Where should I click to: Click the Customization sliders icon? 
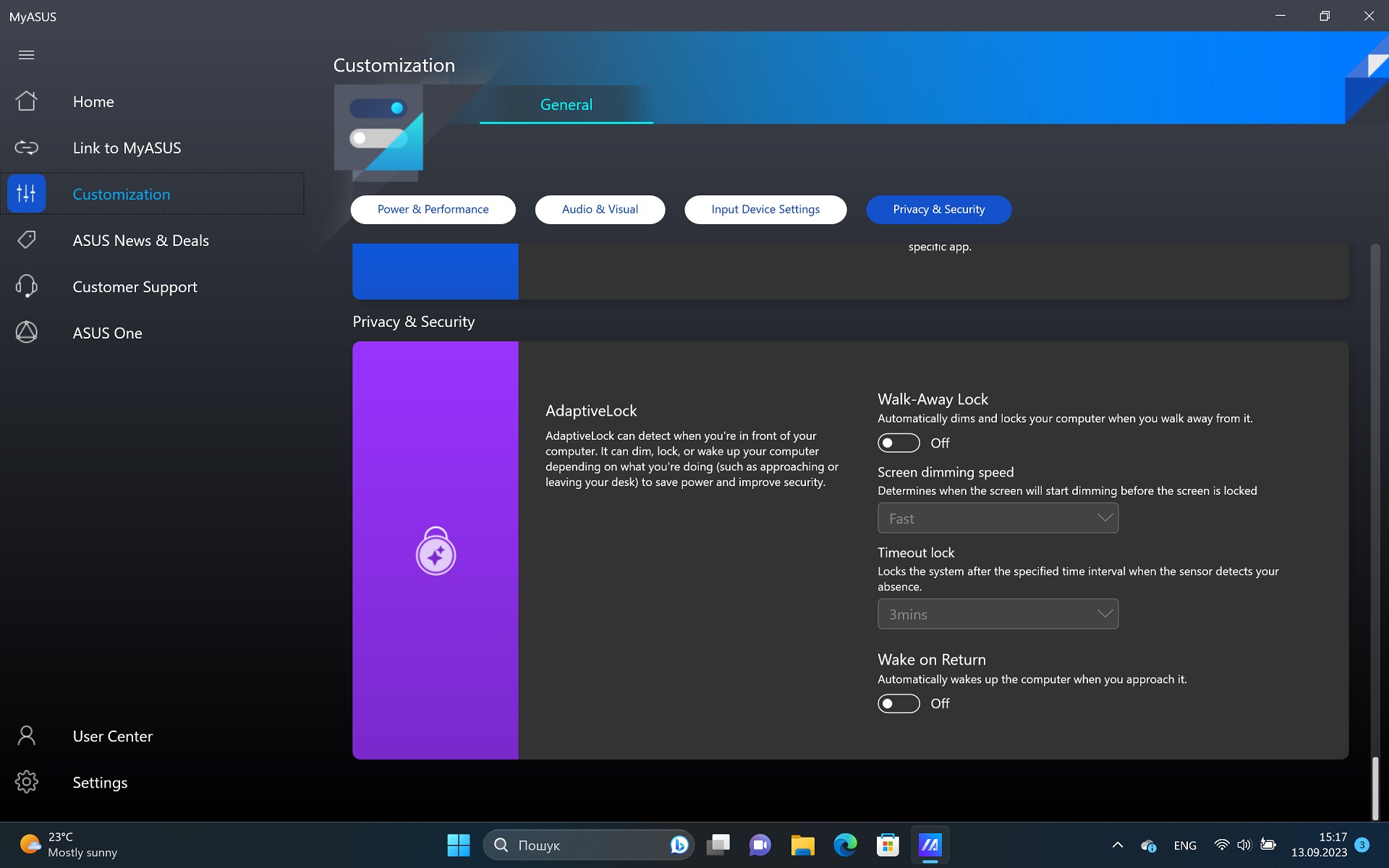[x=27, y=194]
